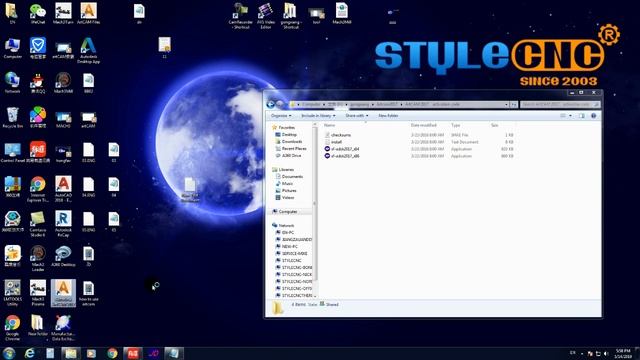Open Windows Media Player from taskbar
The image size is (640, 360).
coord(91,353)
